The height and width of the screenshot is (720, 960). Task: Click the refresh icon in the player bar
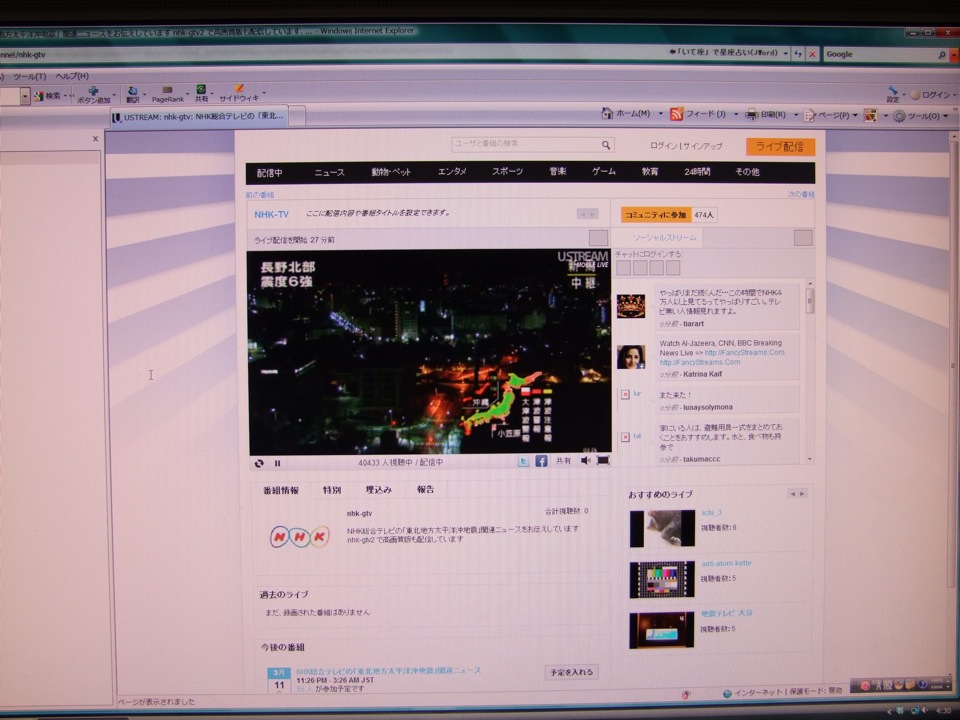pyautogui.click(x=259, y=463)
